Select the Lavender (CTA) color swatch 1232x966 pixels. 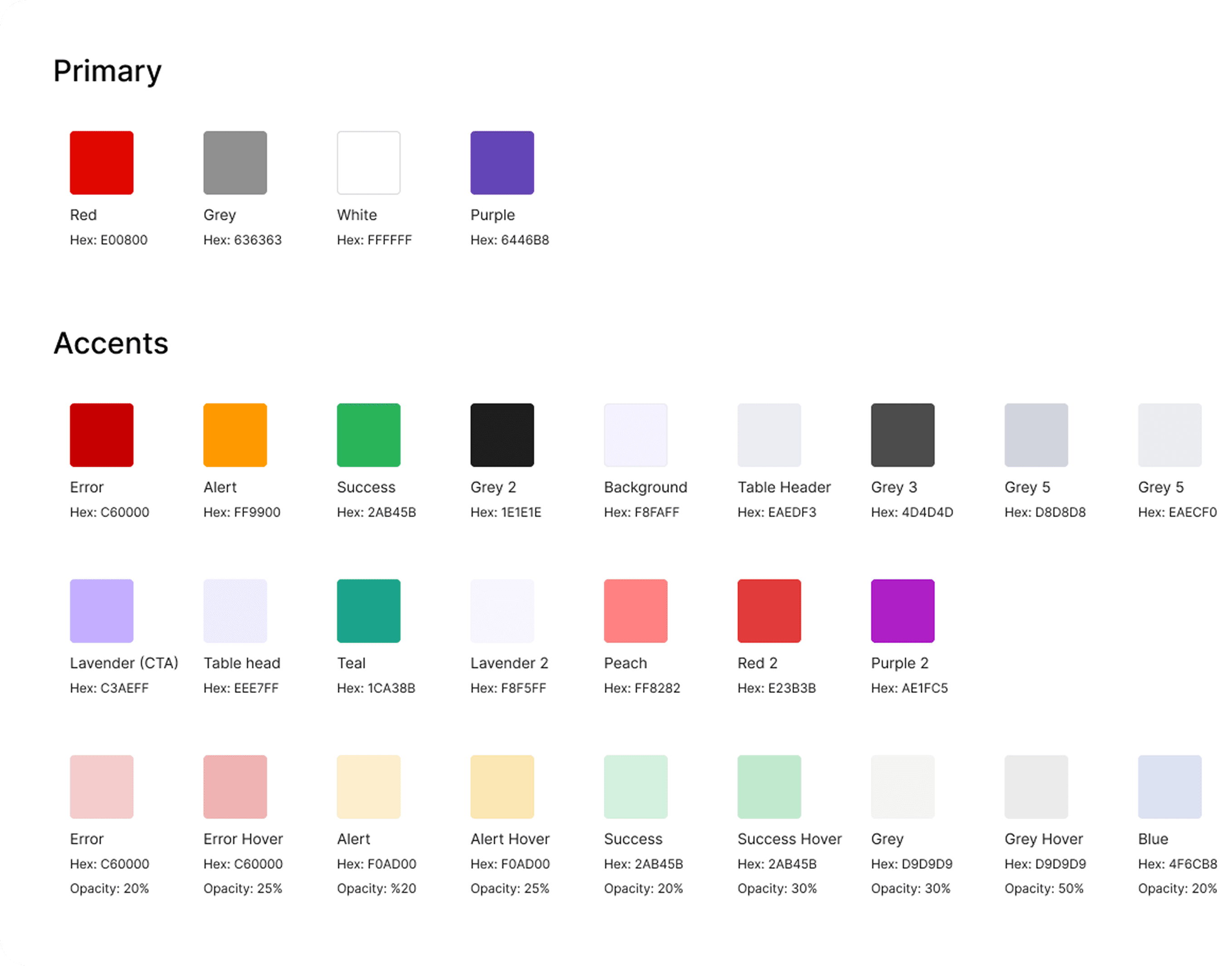pos(101,611)
